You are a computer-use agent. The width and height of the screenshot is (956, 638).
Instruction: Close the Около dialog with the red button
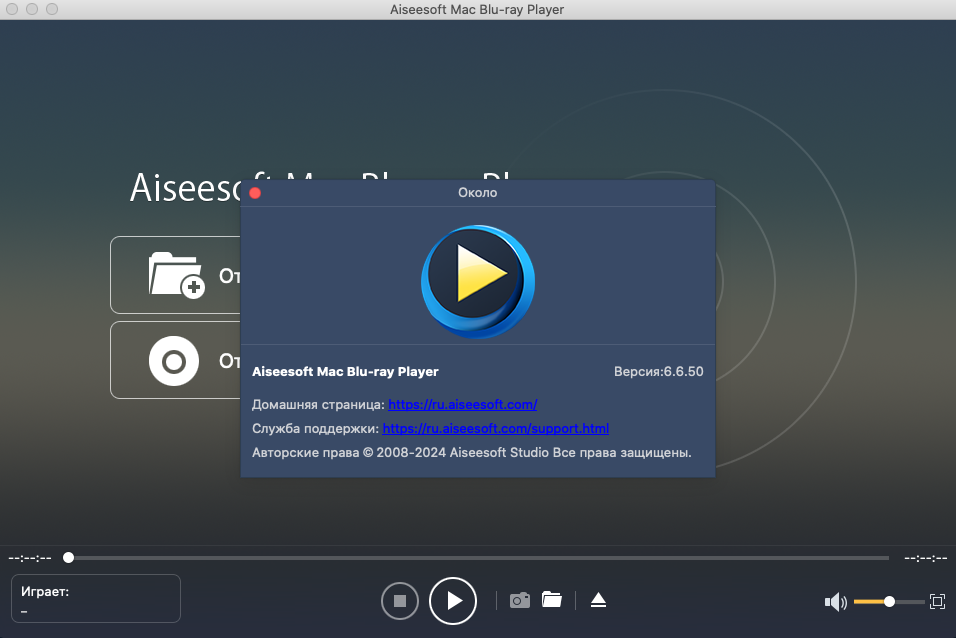(255, 193)
